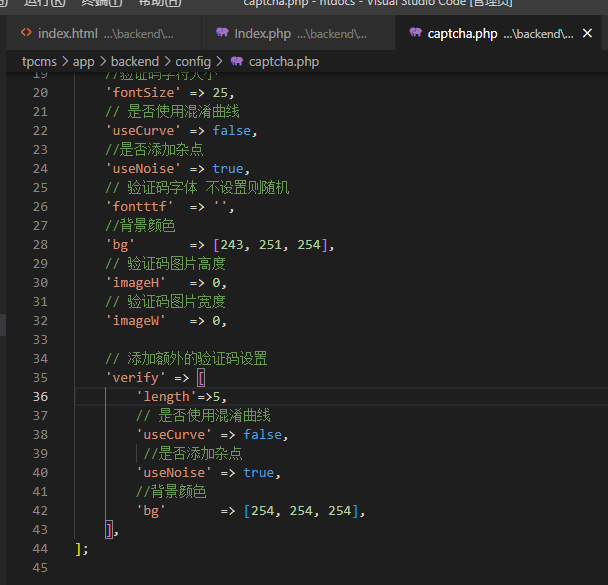608x585 pixels.
Task: Click the true value on line 24
Action: (228, 169)
